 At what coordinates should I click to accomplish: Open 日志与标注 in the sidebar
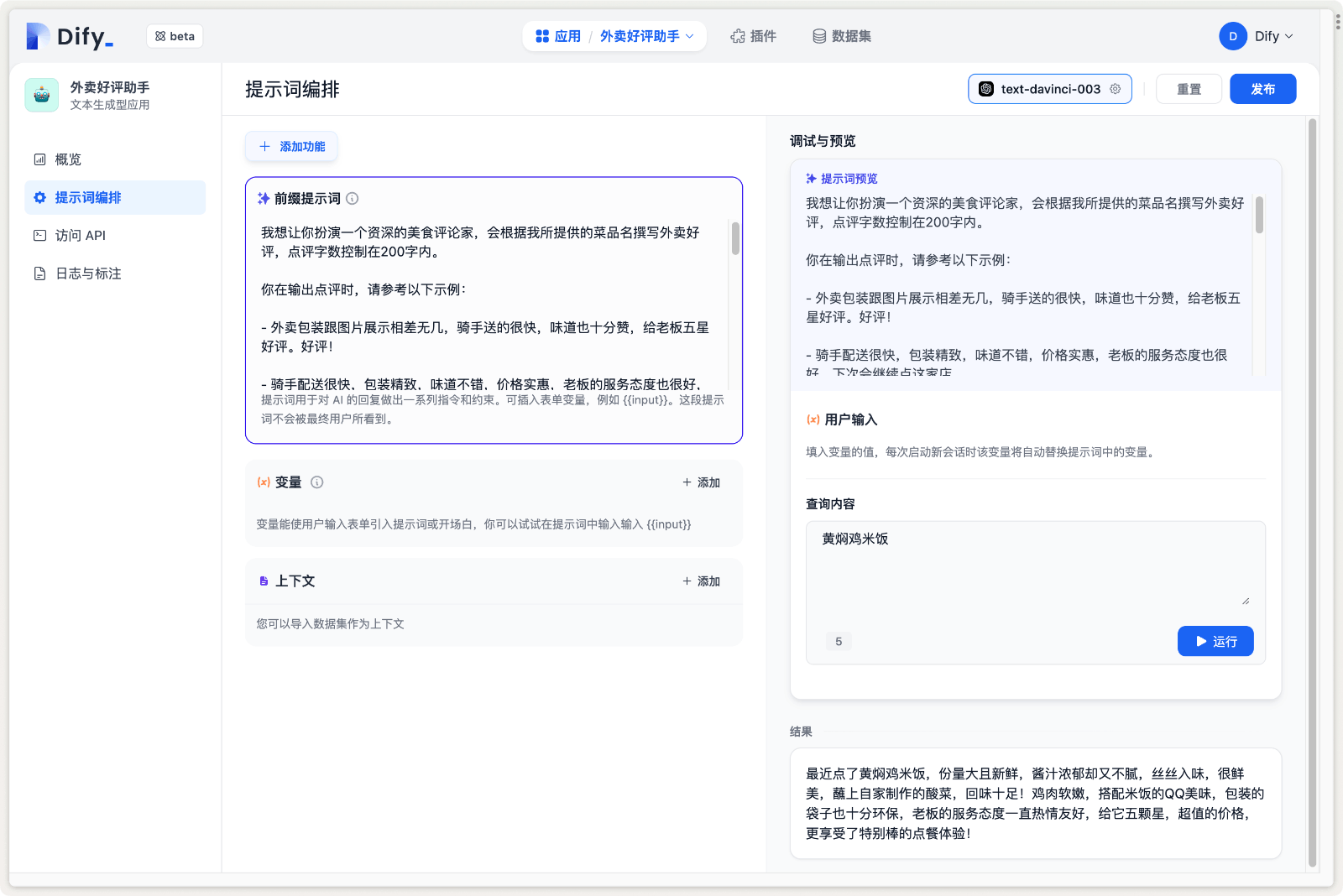click(87, 273)
